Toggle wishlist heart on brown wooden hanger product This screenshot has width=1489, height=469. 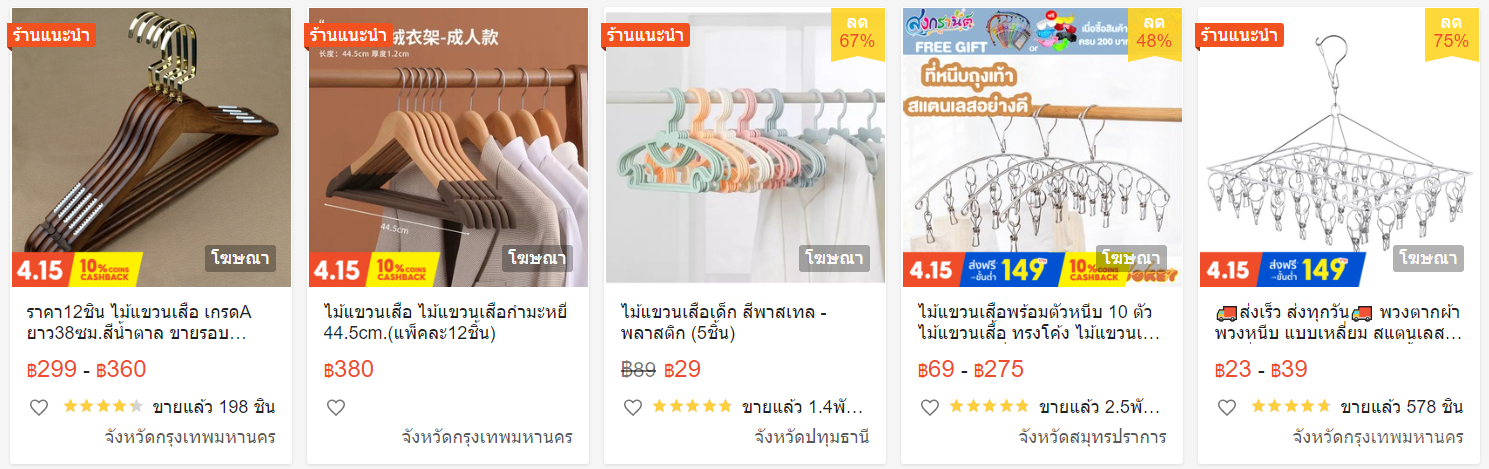click(38, 407)
